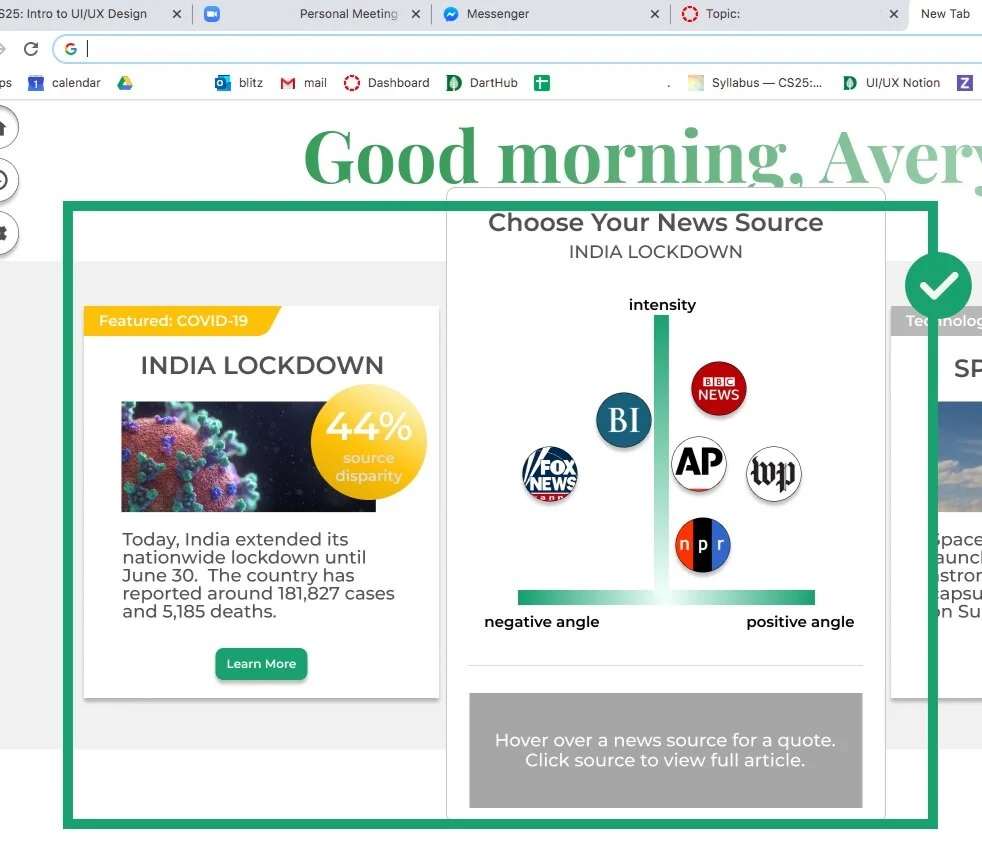
Task: Close the Personal Meeting tab
Action: 416,14
